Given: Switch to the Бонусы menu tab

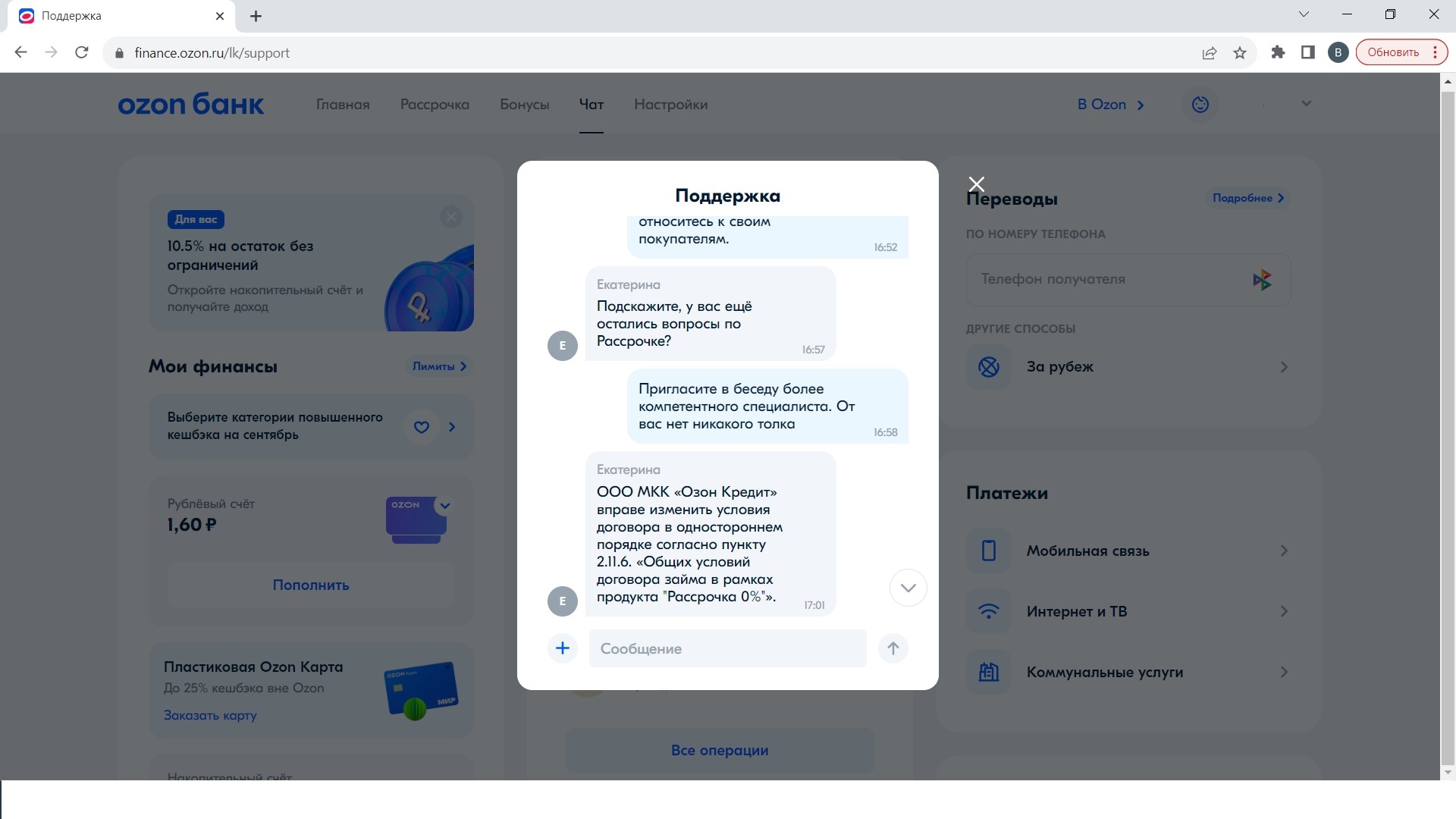Looking at the screenshot, I should point(524,105).
